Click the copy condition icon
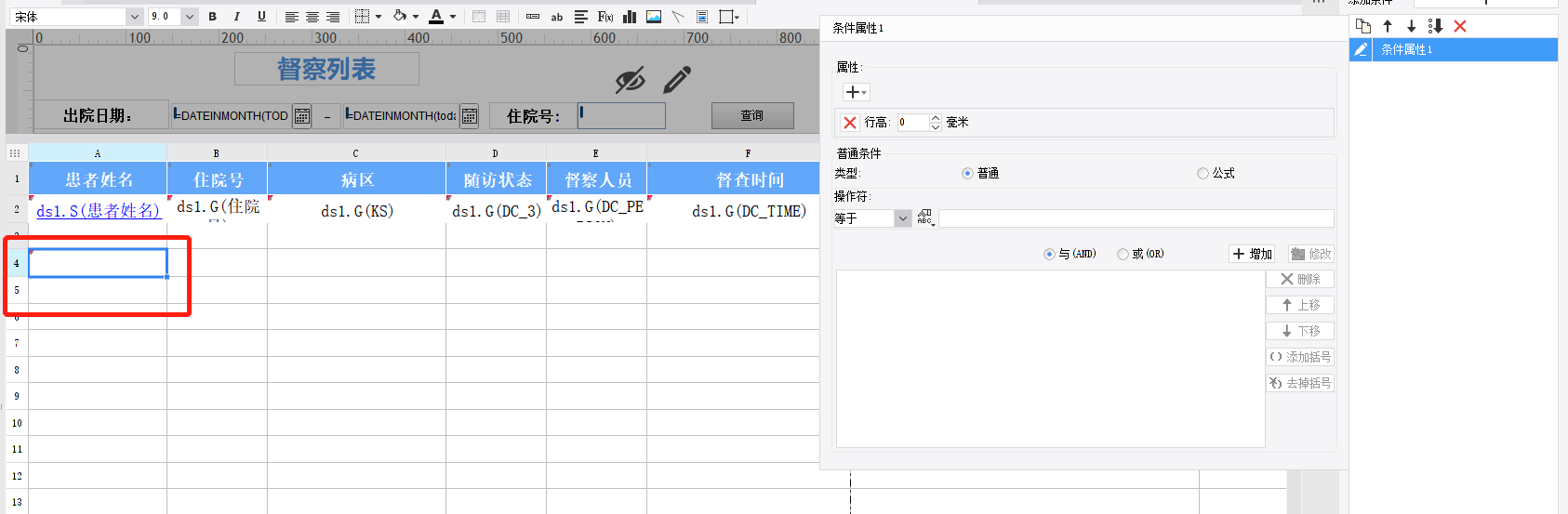Image resolution: width=1568 pixels, height=514 pixels. [x=1363, y=26]
